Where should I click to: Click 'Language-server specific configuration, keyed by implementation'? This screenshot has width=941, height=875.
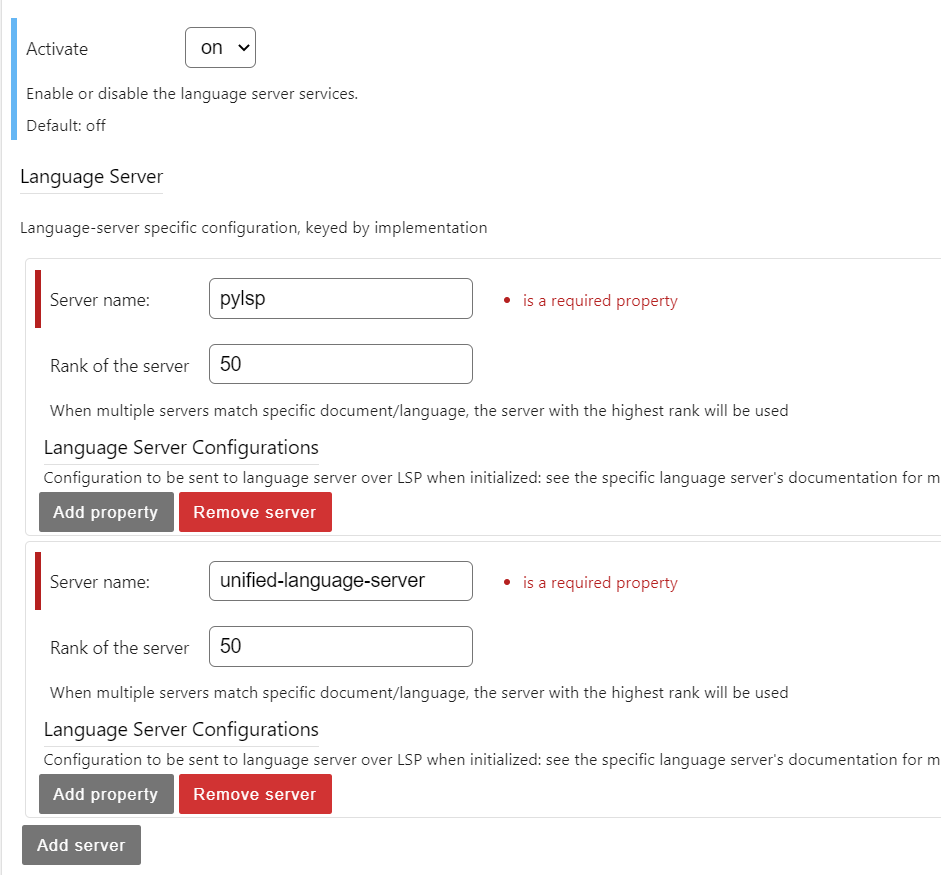pyautogui.click(x=253, y=228)
